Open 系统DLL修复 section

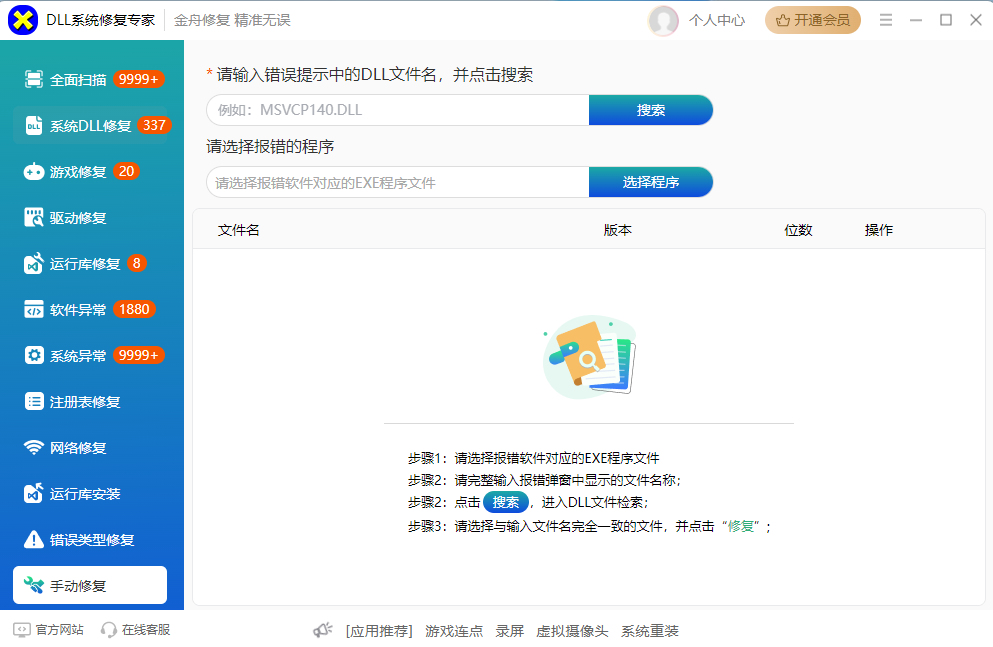90,126
